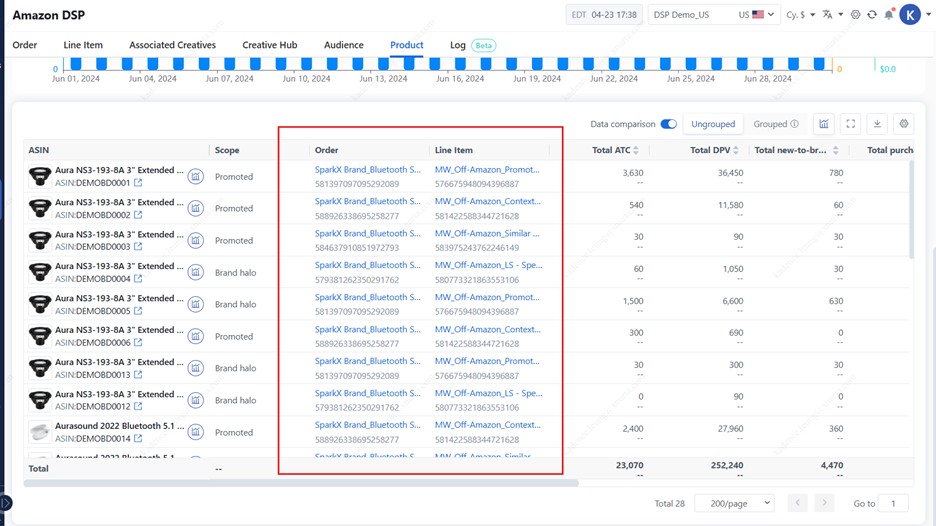The width and height of the screenshot is (936, 526).
Task: Switch to the Log Beta tab
Action: pyautogui.click(x=473, y=45)
